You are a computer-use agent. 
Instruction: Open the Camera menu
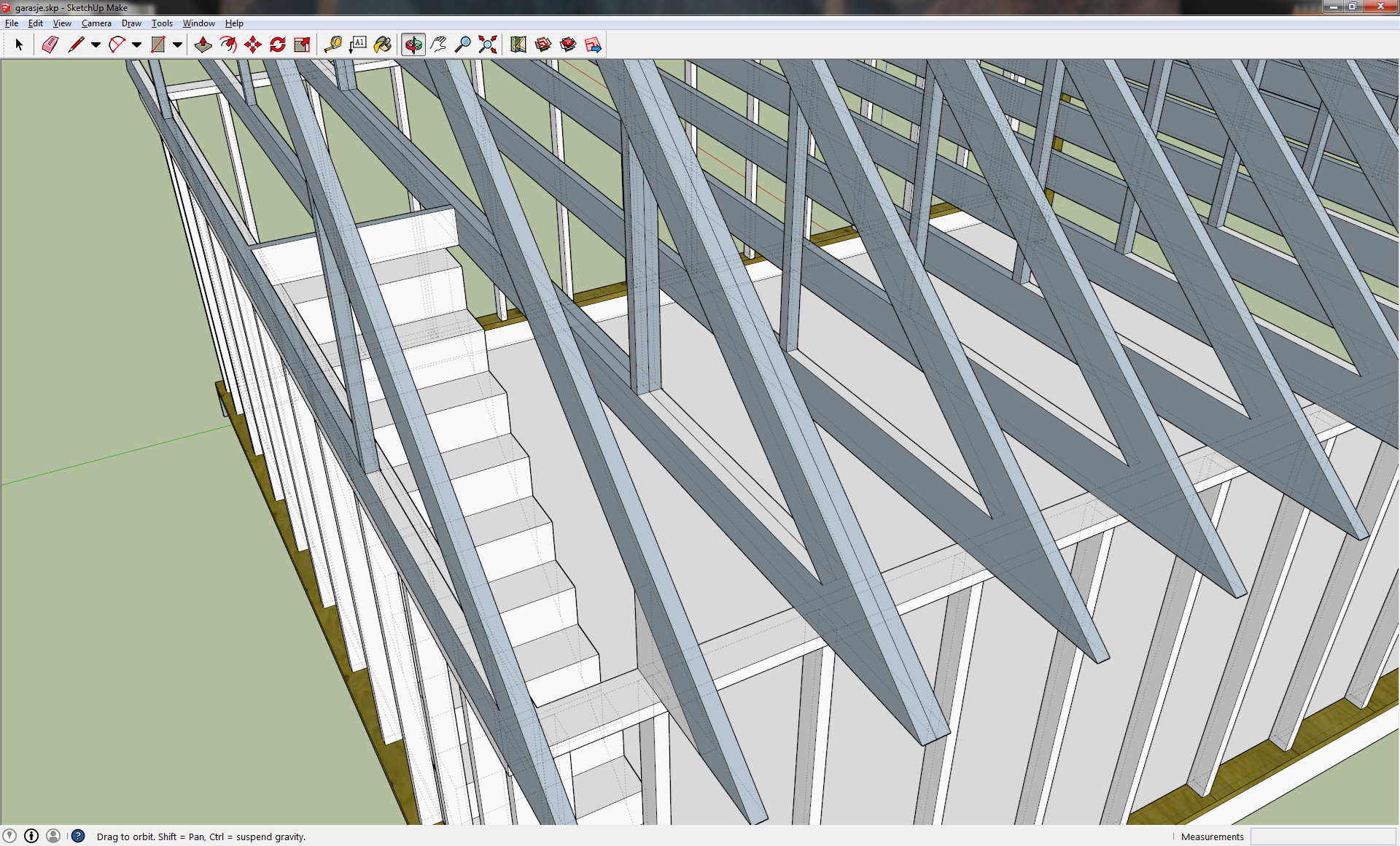96,23
